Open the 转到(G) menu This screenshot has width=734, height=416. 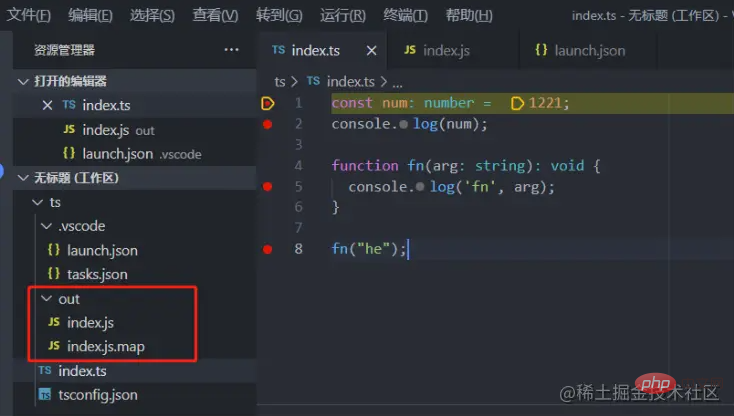279,15
